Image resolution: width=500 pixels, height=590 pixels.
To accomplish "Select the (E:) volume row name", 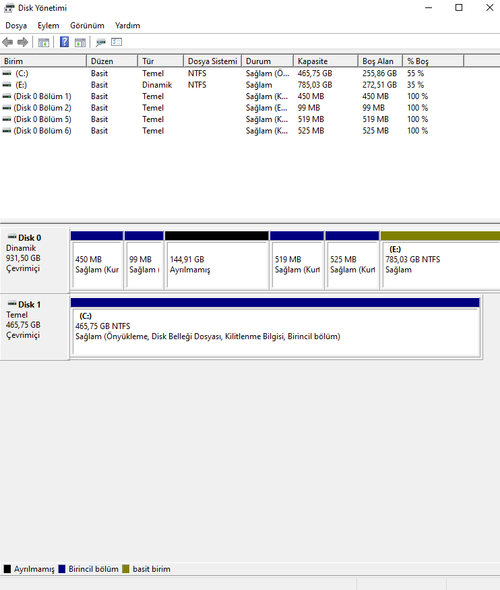I will tap(21, 85).
